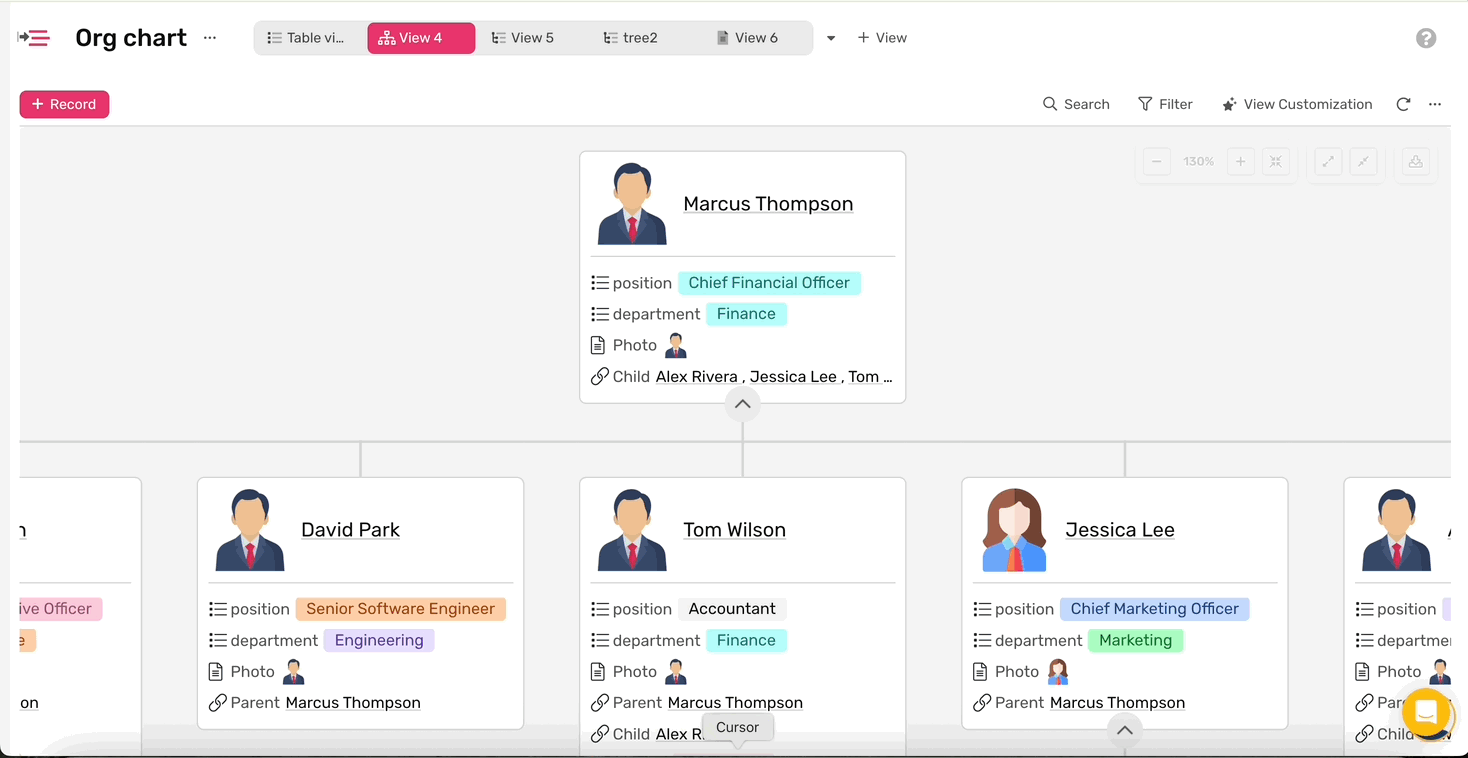Expand all nodes with the diagonal arrows icon
Screen dimensions: 1468x758
(x=1328, y=162)
